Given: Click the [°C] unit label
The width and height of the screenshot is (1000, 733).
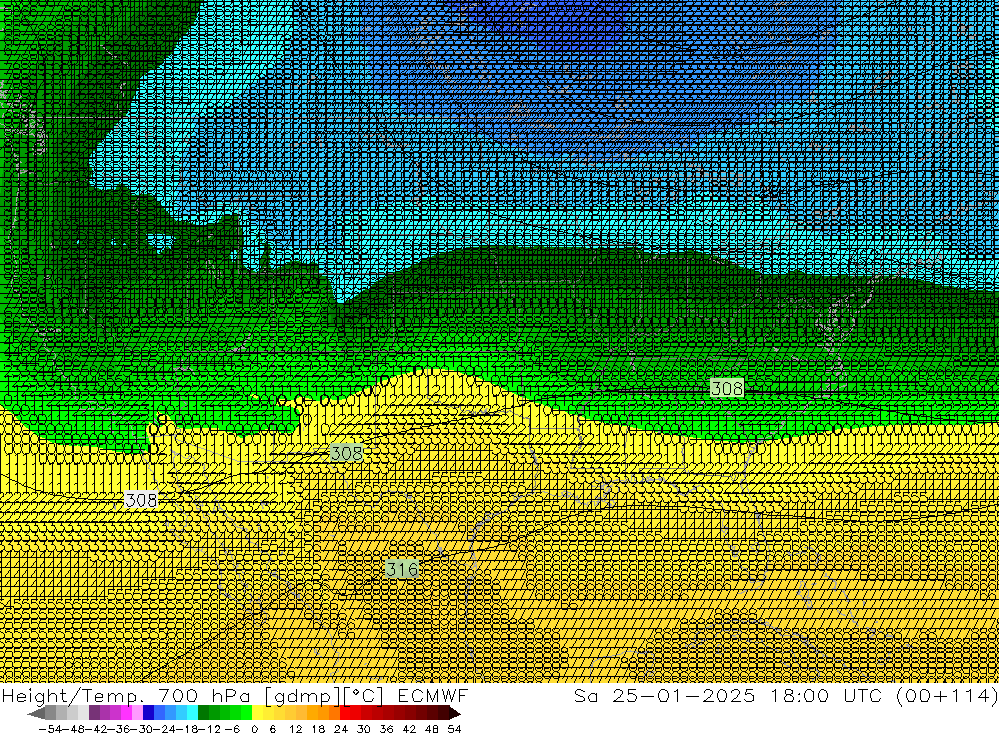Looking at the screenshot, I should pyautogui.click(x=364, y=695).
